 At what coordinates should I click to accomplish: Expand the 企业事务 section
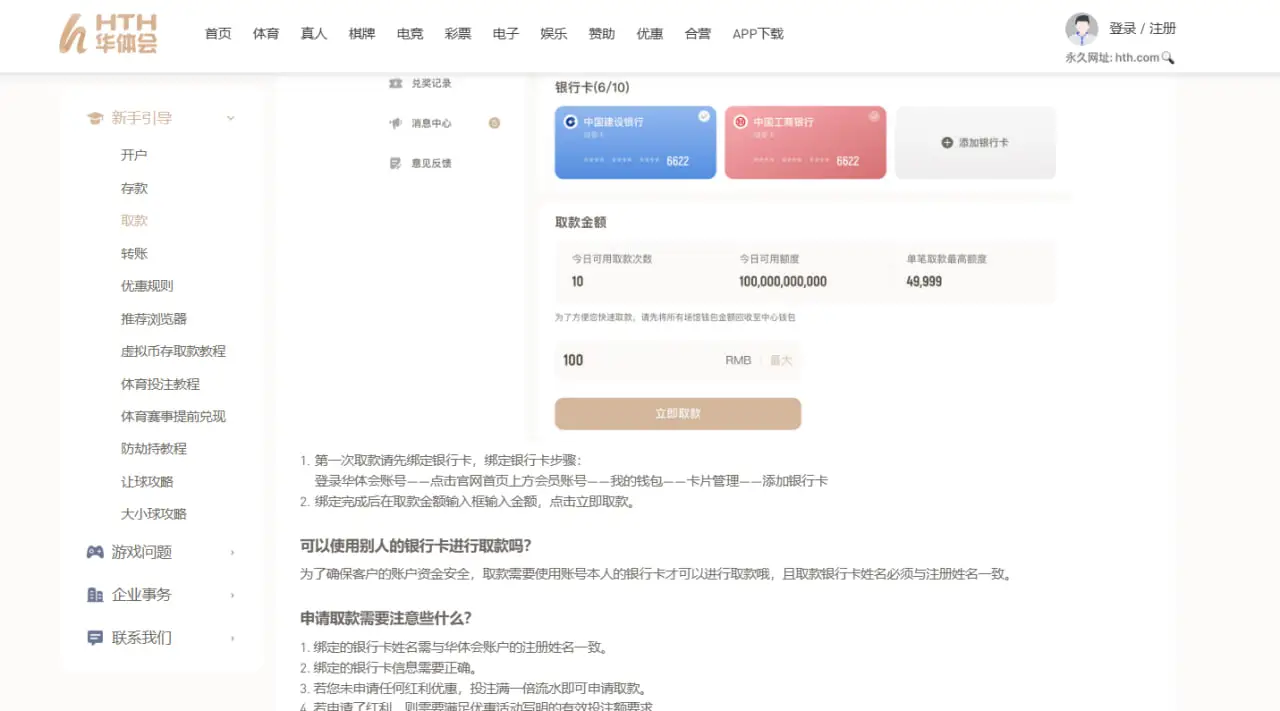pyautogui.click(x=234, y=594)
